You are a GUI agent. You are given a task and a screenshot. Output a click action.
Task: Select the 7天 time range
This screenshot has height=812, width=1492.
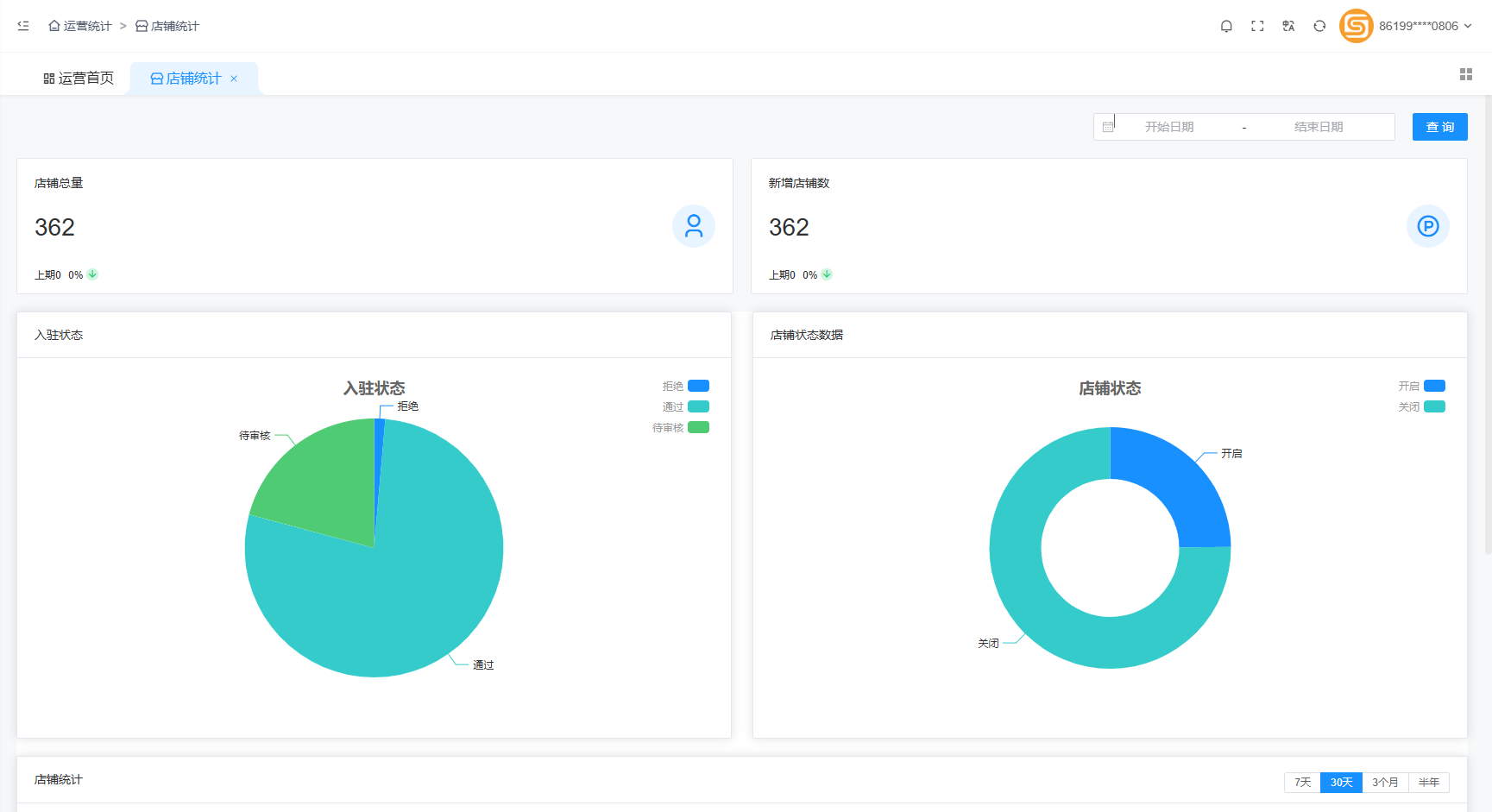(1302, 782)
